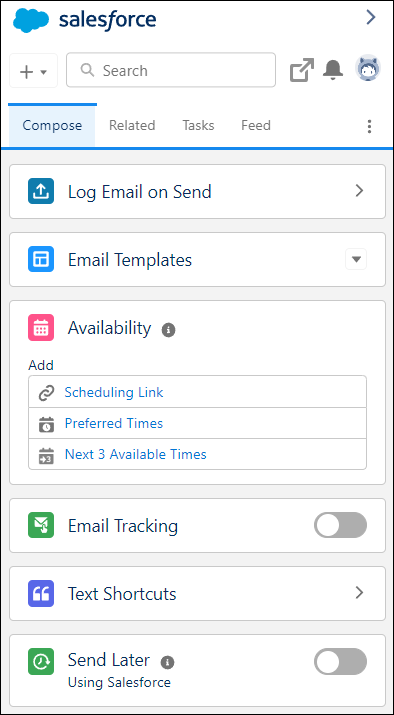Turn on the Send Later toggle
This screenshot has height=715, width=394.
(340, 661)
